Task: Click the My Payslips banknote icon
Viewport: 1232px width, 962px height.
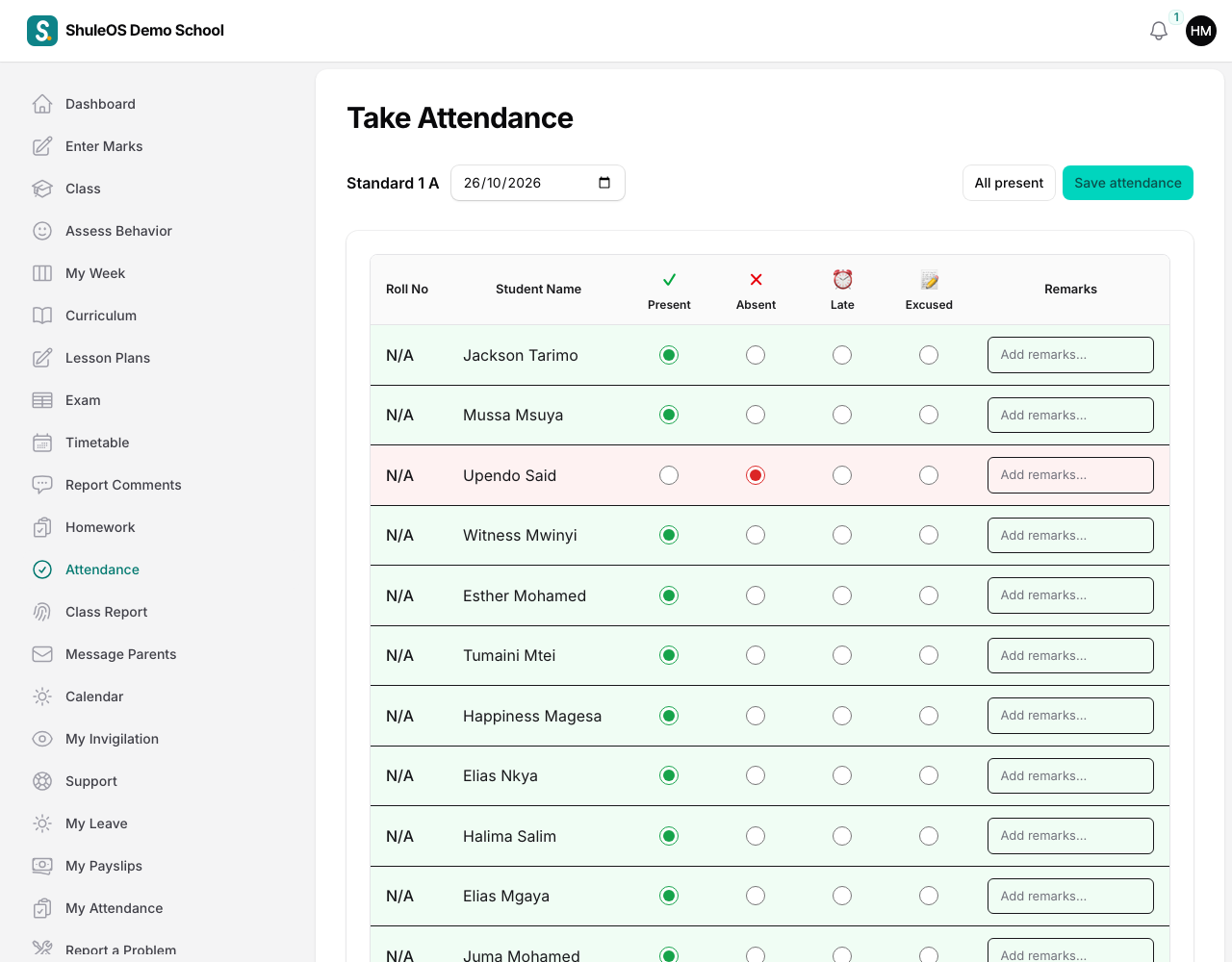Action: [42, 866]
